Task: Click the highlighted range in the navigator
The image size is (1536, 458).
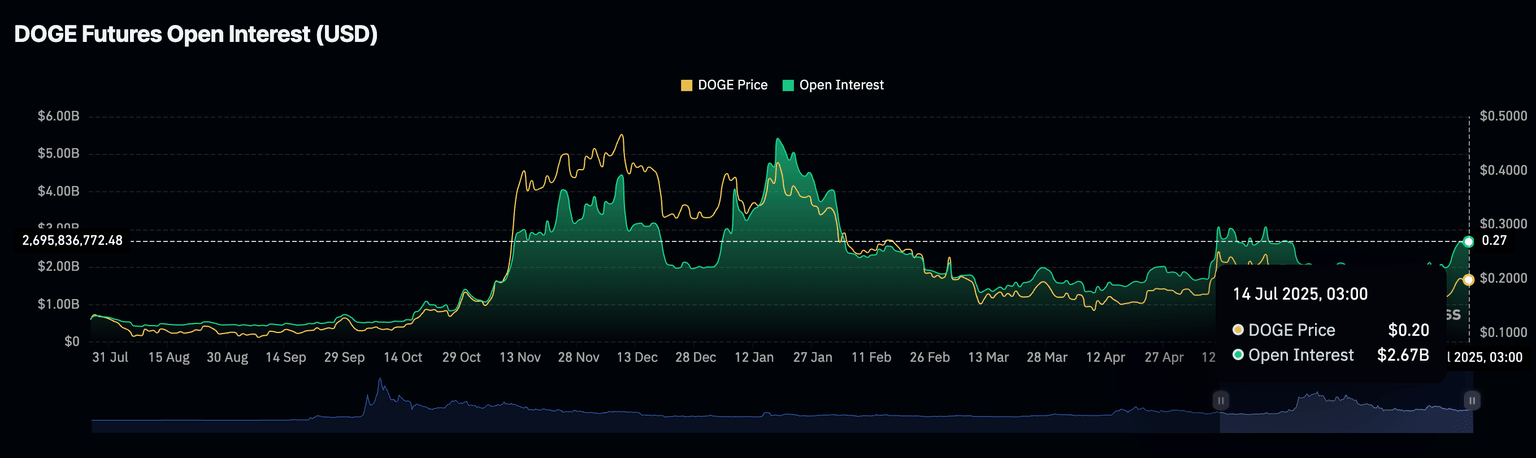Action: [x=1345, y=412]
